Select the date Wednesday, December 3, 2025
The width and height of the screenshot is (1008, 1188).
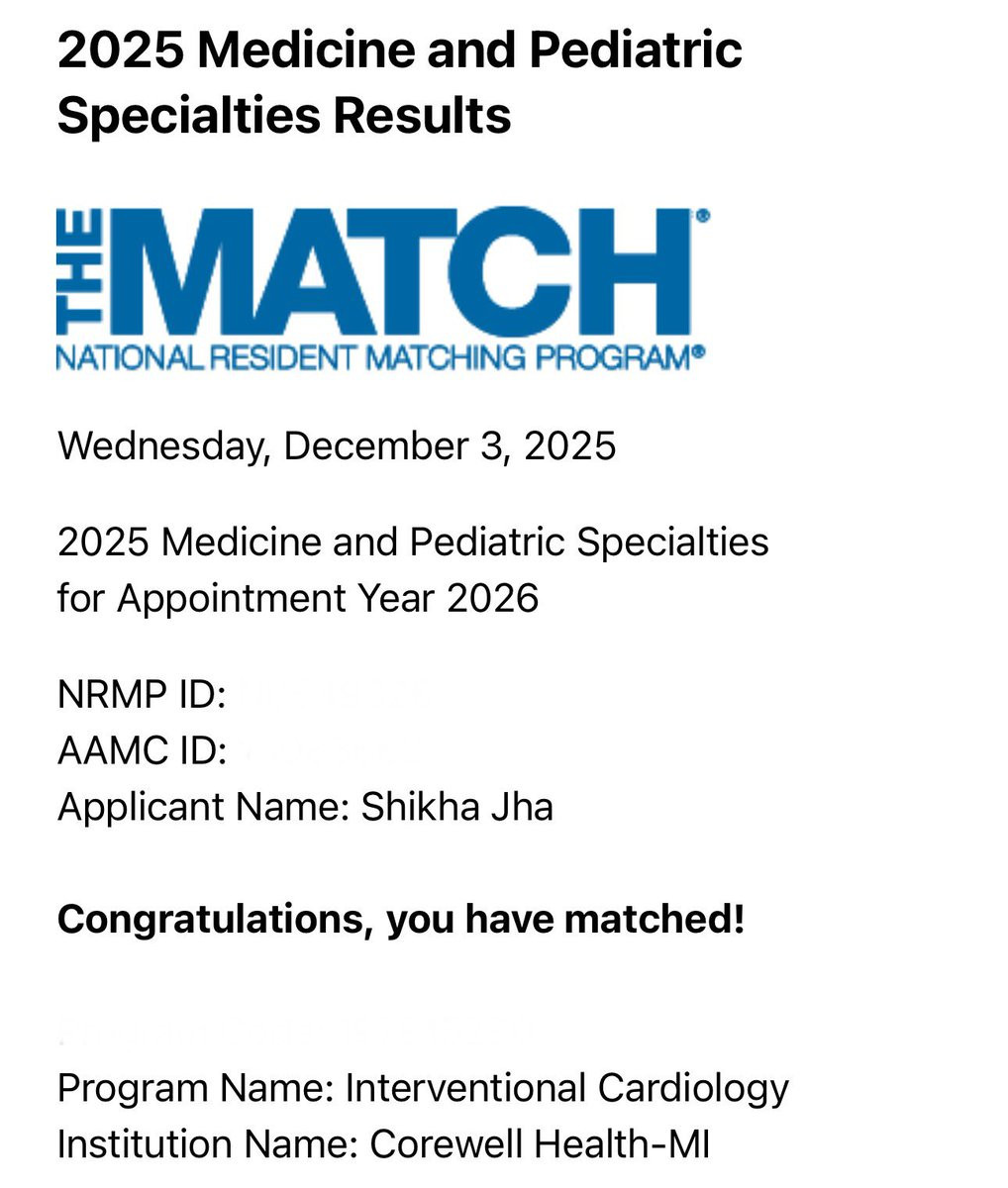pyautogui.click(x=337, y=445)
